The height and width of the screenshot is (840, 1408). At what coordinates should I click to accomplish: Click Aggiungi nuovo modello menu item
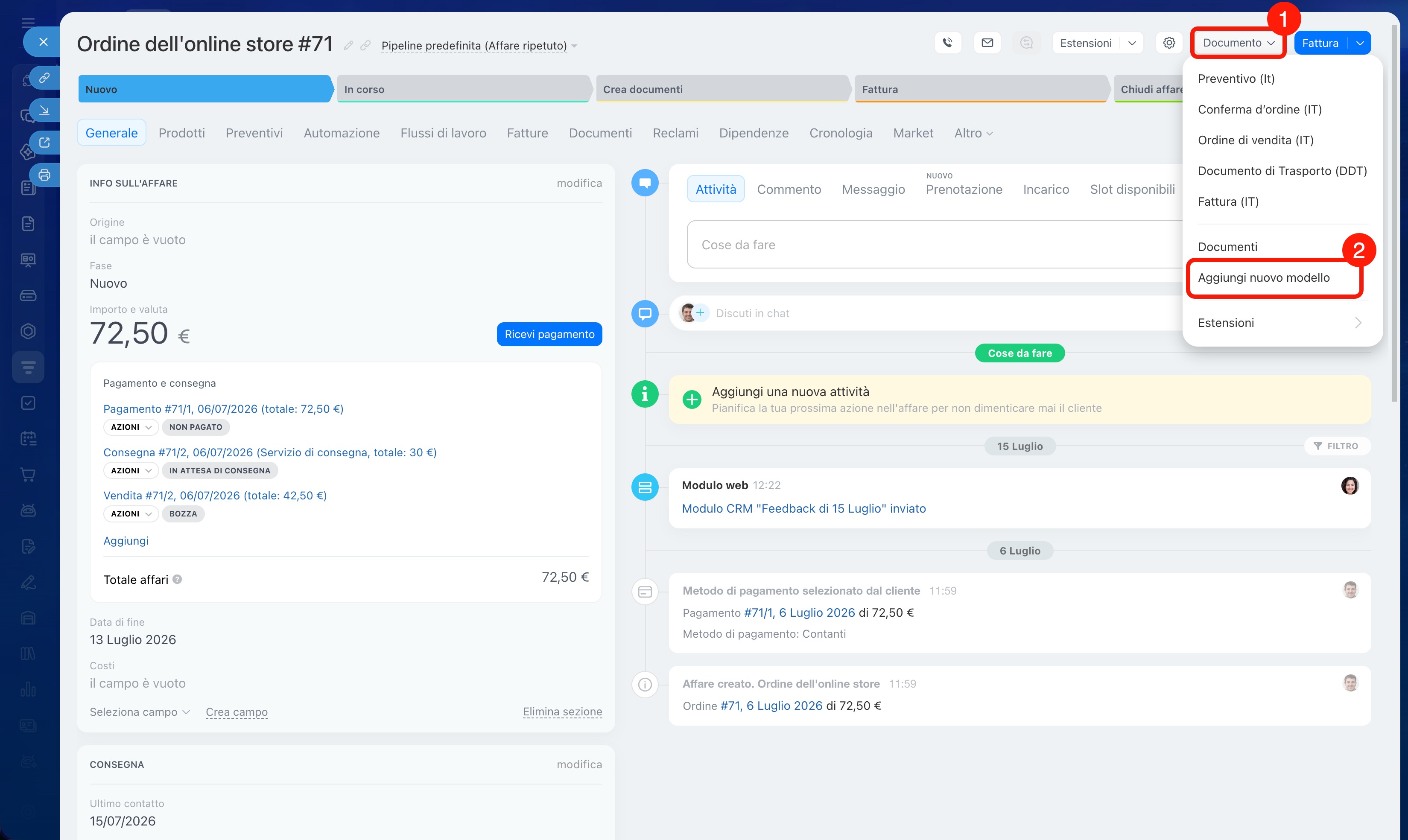pos(1275,277)
